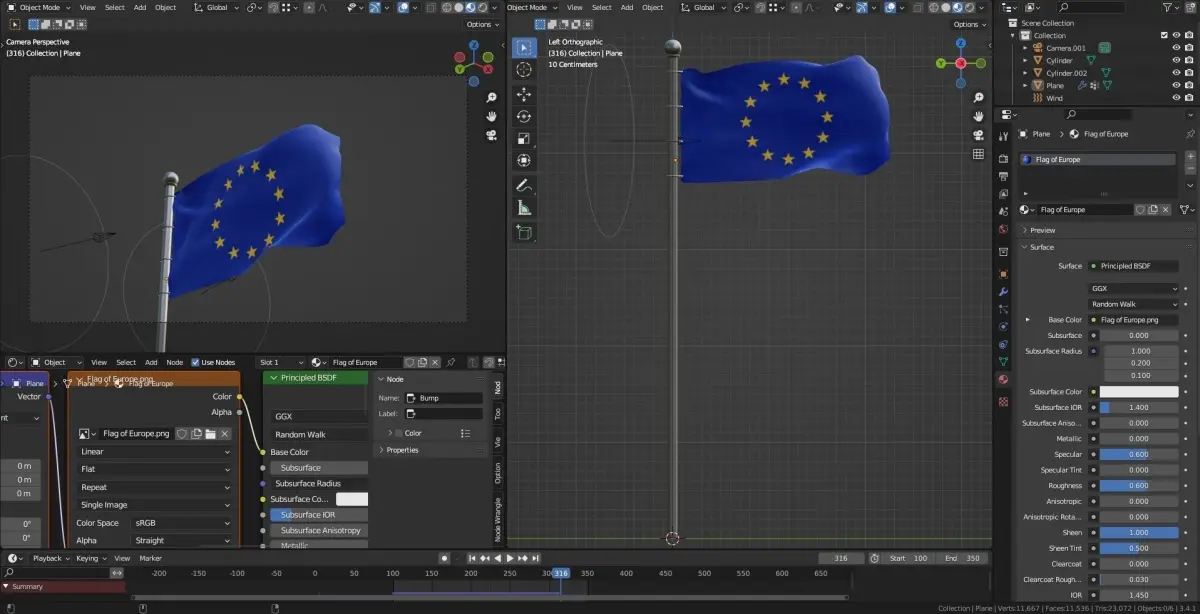Add material slot with plus button
The image size is (1200, 614).
click(x=1189, y=157)
